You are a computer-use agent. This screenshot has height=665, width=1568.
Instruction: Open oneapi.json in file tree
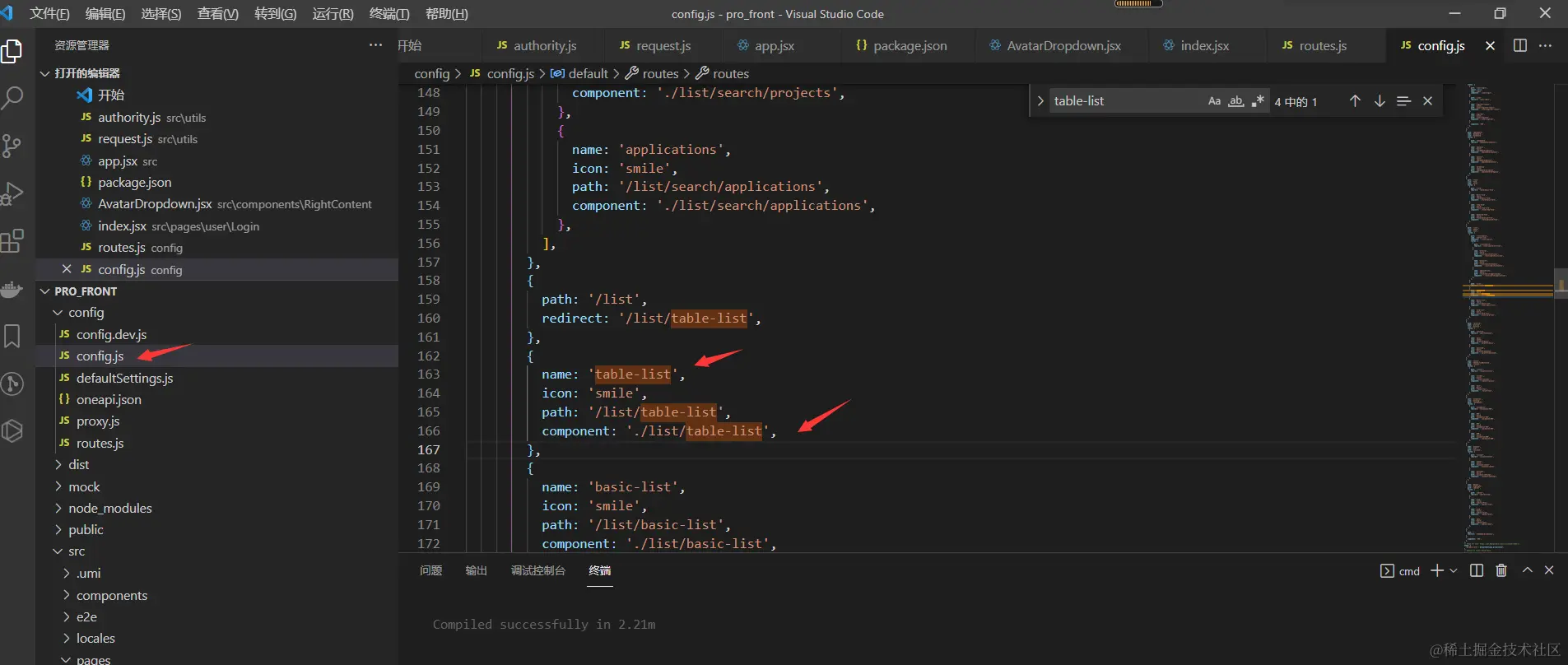109,399
